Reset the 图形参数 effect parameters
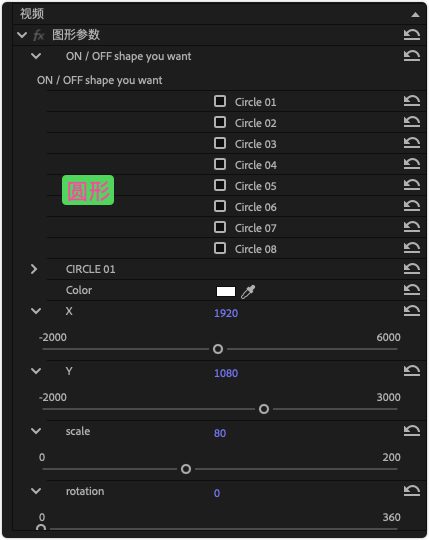 [x=412, y=34]
